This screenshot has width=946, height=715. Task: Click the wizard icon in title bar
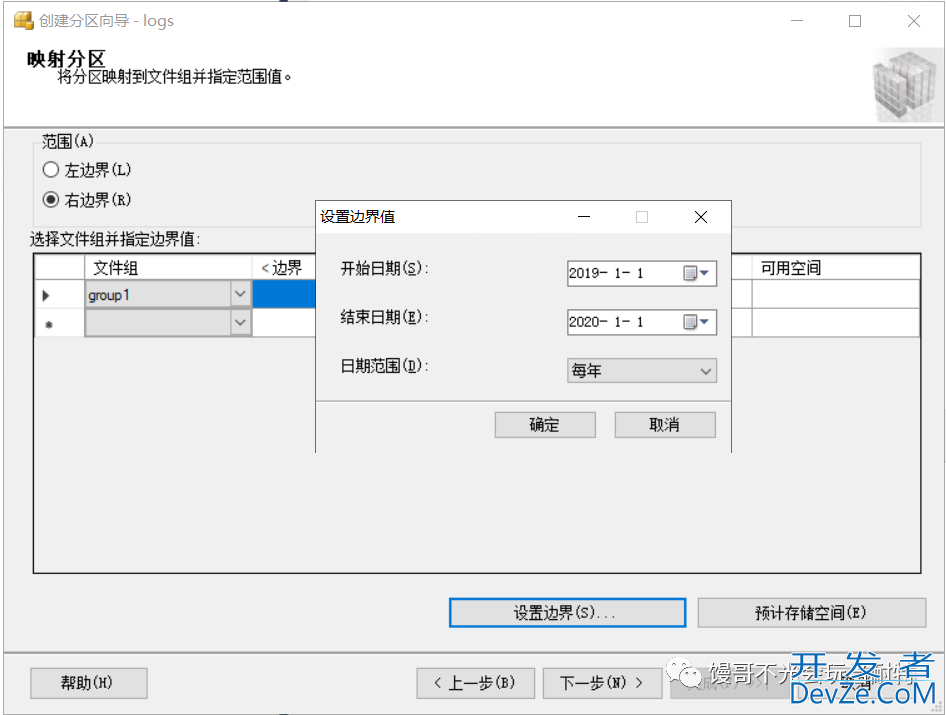point(23,21)
